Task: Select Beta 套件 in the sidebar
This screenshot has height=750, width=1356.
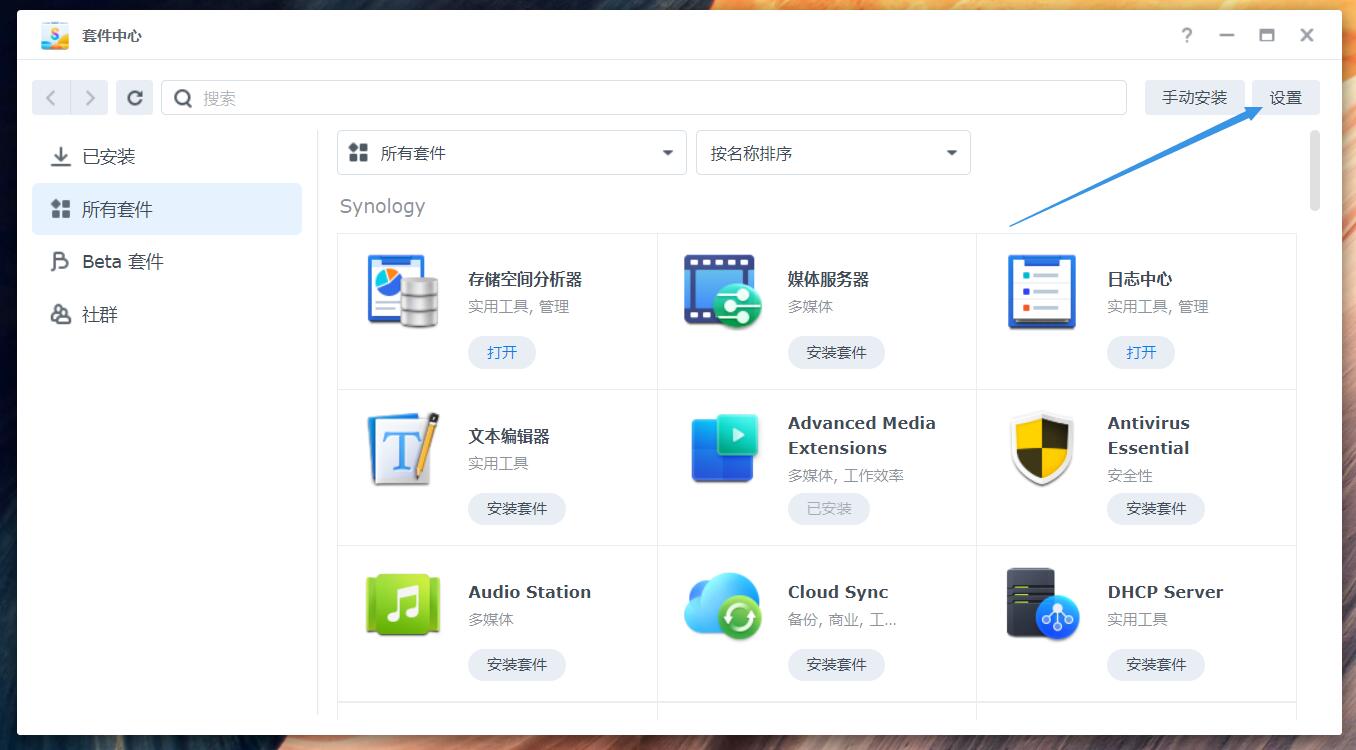Action: pyautogui.click(x=167, y=261)
